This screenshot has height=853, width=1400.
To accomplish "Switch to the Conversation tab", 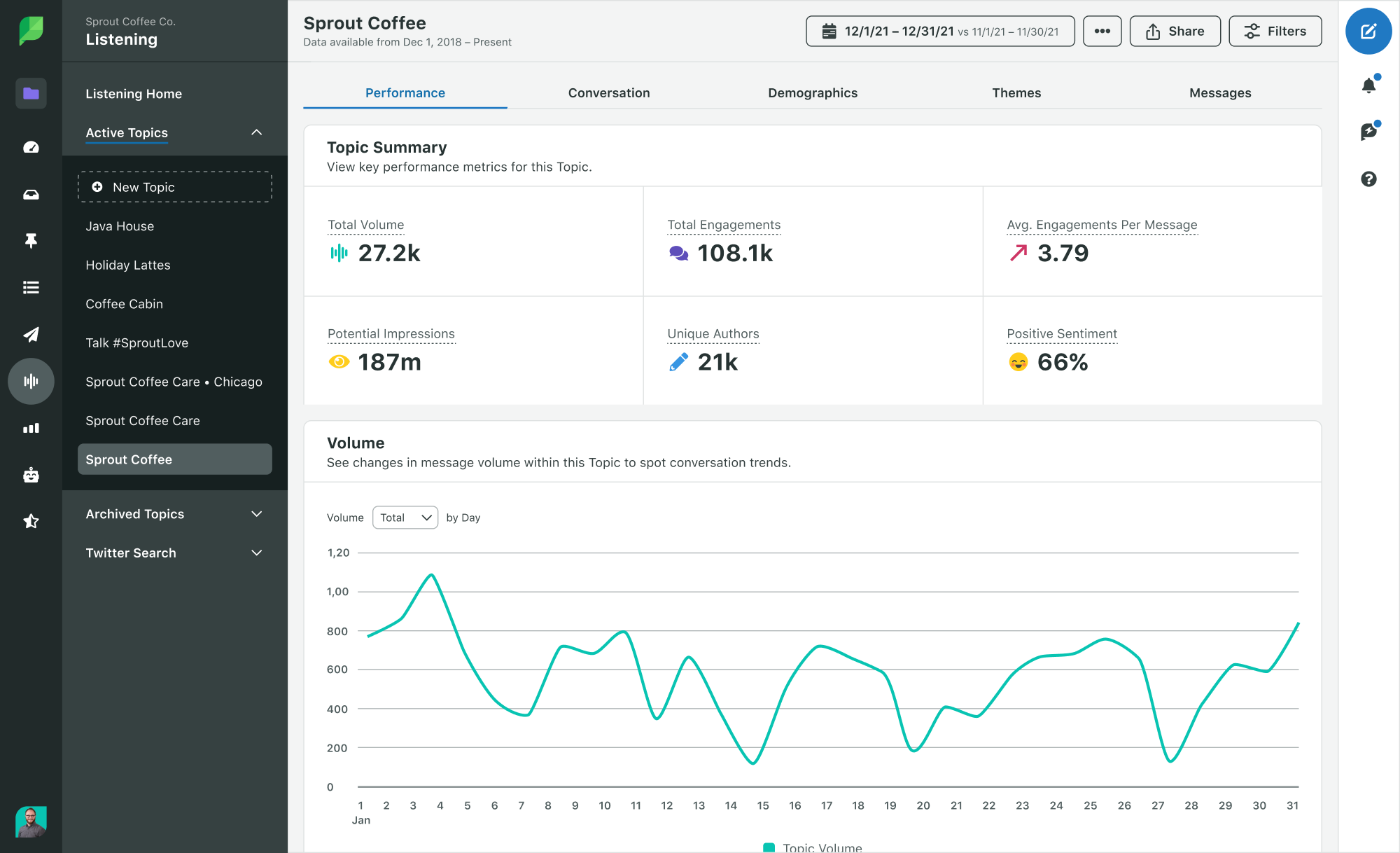I will coord(608,92).
